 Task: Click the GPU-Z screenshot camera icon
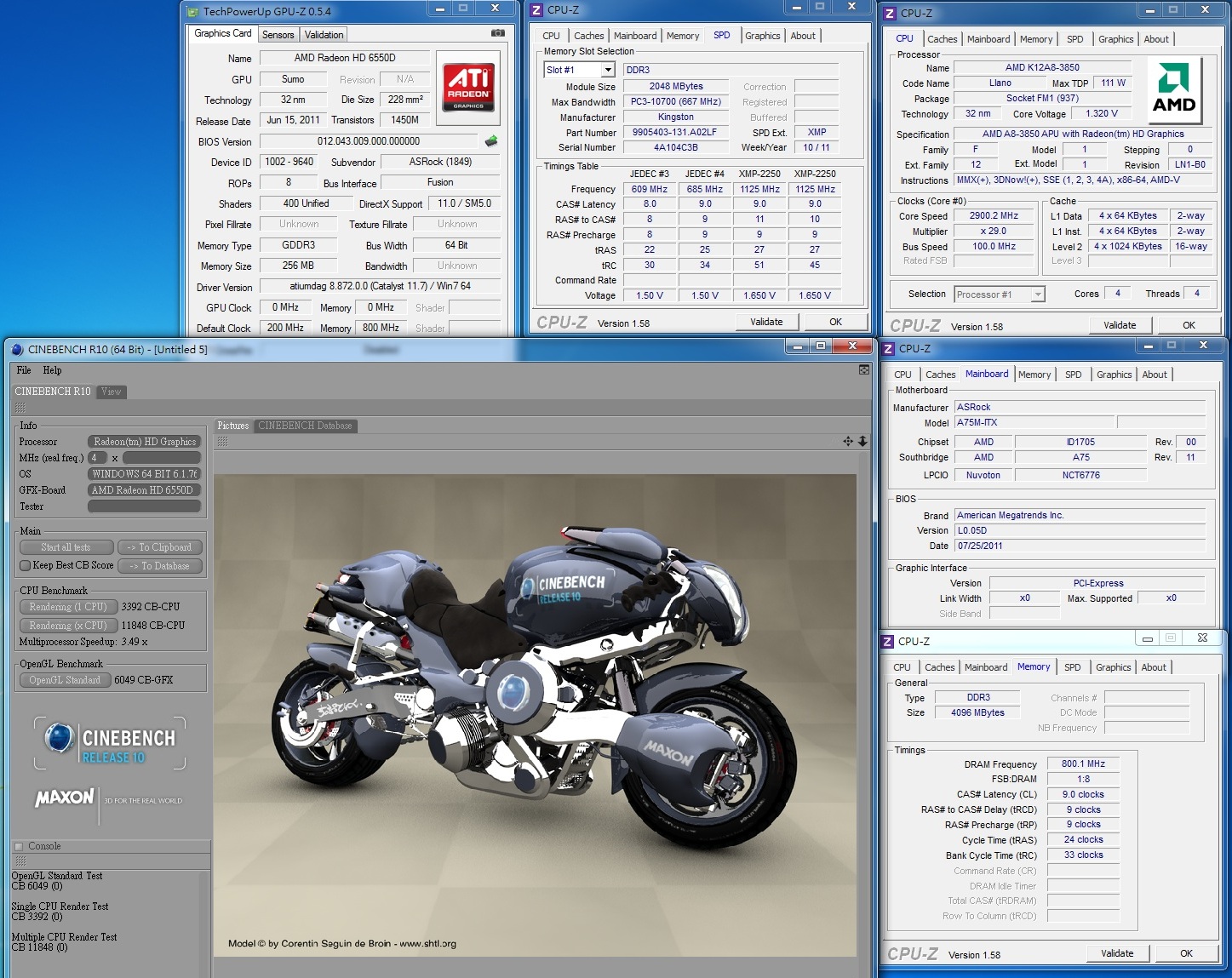pos(498,33)
